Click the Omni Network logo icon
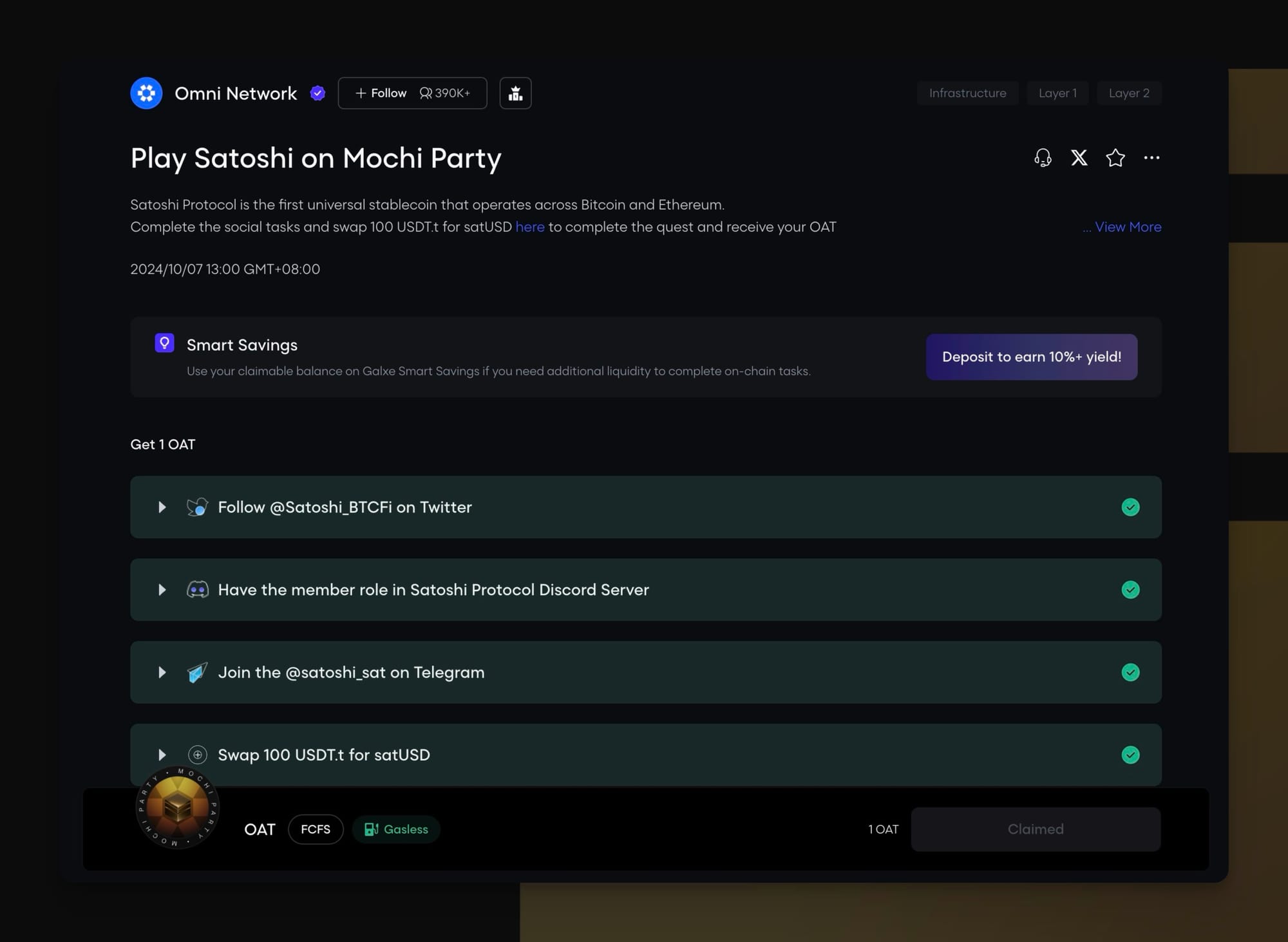Image resolution: width=1288 pixels, height=942 pixels. (x=146, y=93)
